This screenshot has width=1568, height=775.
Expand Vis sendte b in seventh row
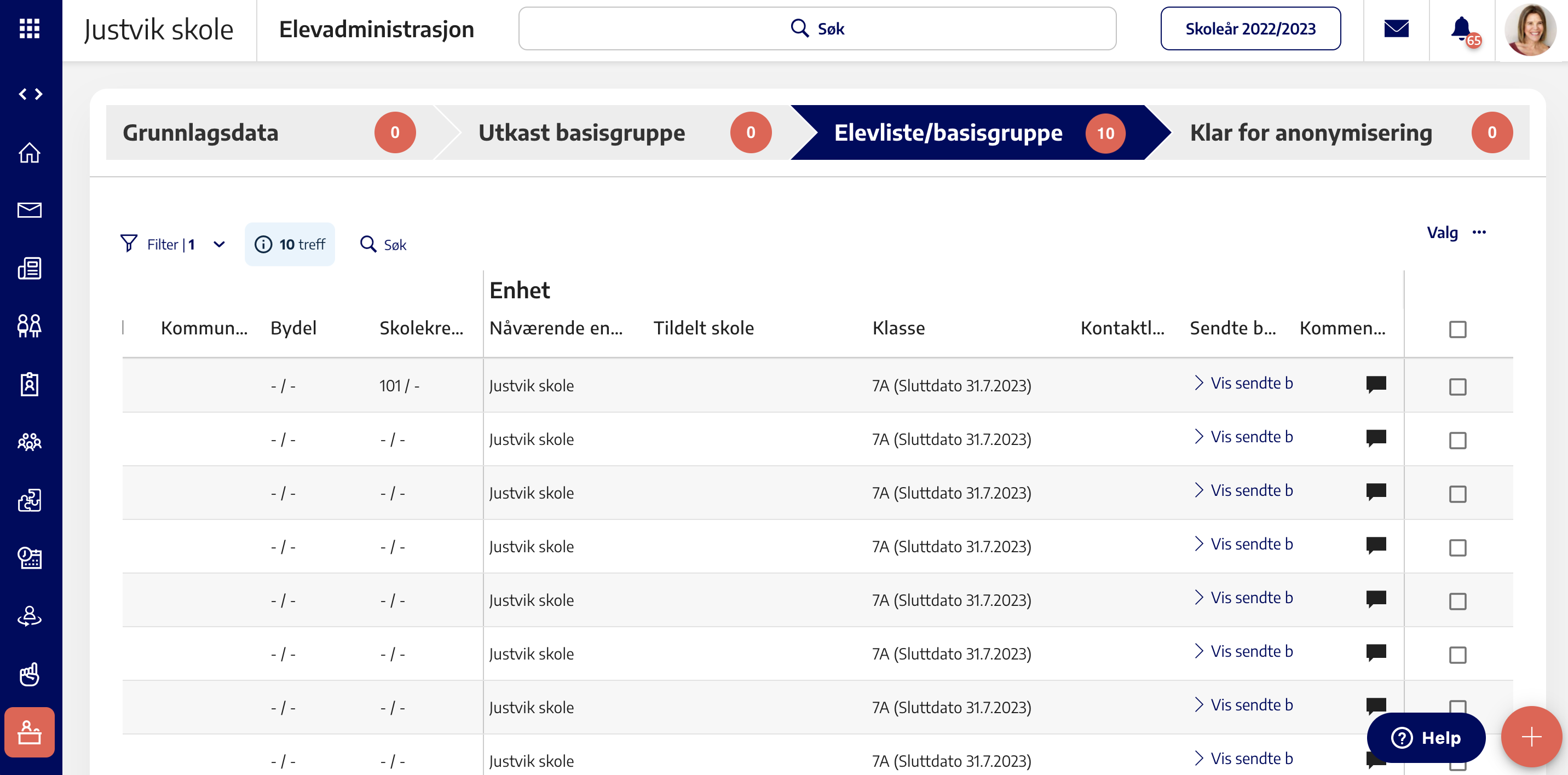tap(1243, 704)
